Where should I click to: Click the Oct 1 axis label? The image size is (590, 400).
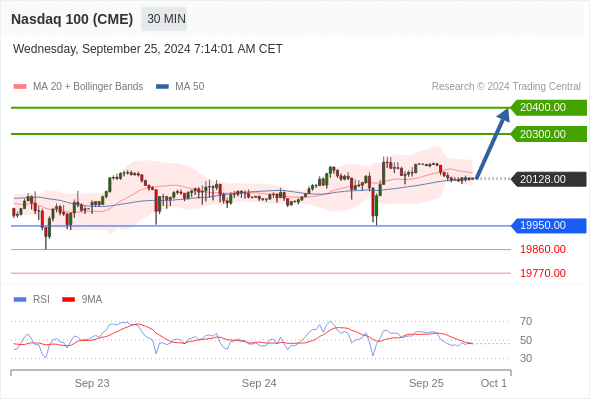494,383
